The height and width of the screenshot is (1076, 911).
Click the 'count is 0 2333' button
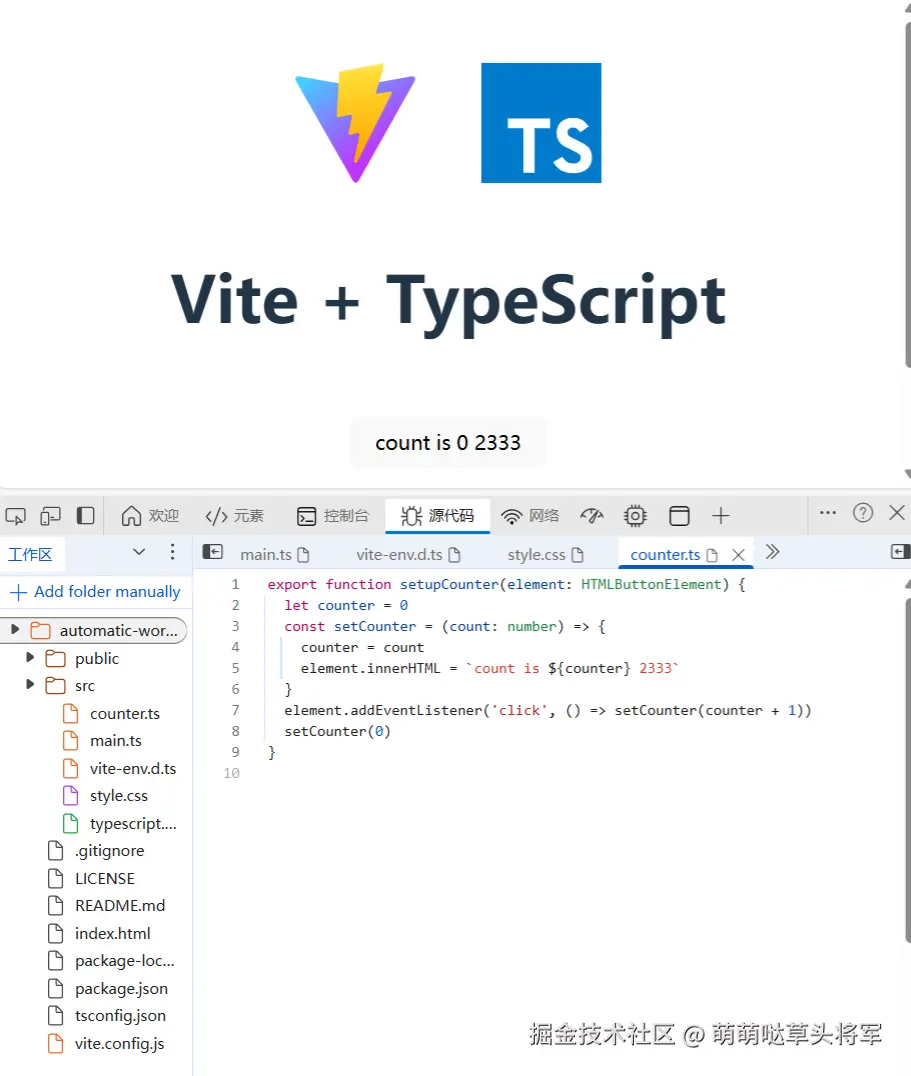point(448,443)
